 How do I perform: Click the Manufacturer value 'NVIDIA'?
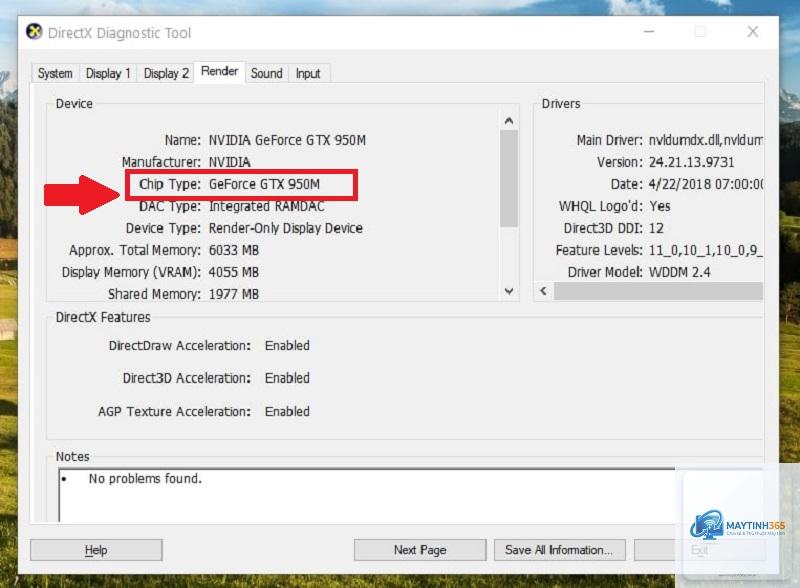tap(230, 162)
